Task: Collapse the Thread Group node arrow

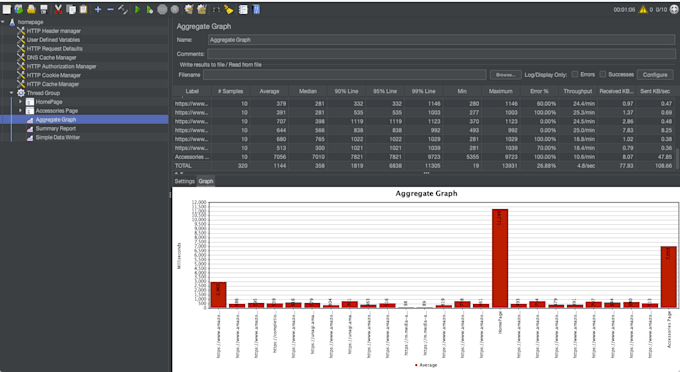Action: [x=11, y=93]
